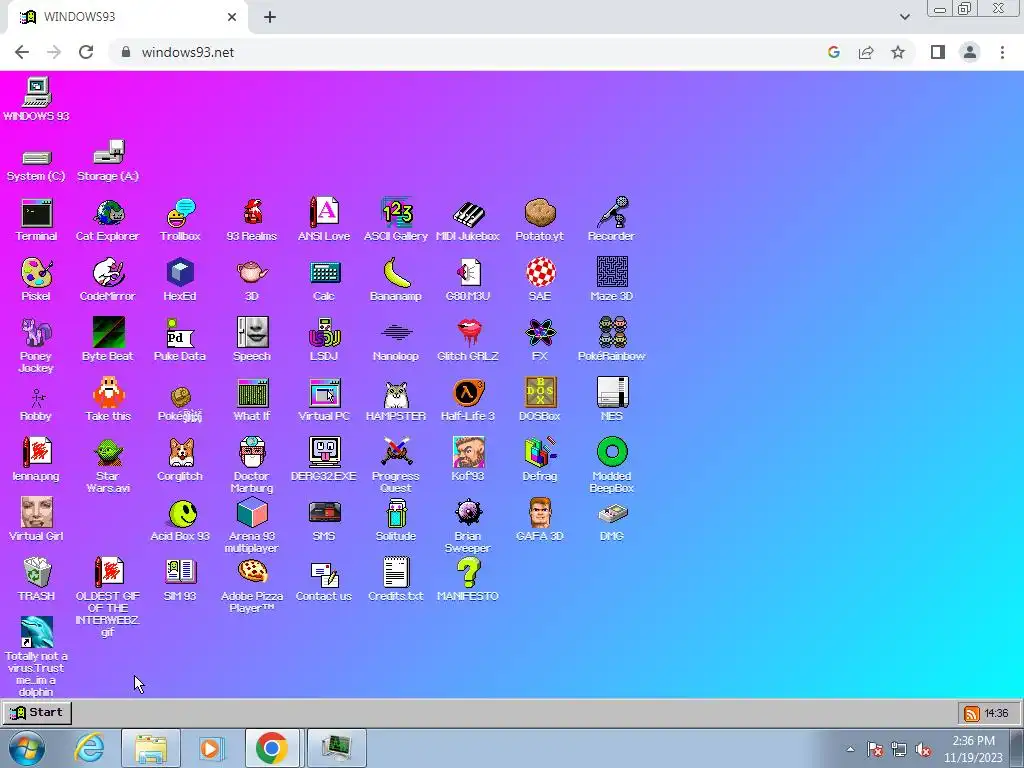The height and width of the screenshot is (768, 1024).
Task: Open the Defrag icon
Action: tap(540, 453)
